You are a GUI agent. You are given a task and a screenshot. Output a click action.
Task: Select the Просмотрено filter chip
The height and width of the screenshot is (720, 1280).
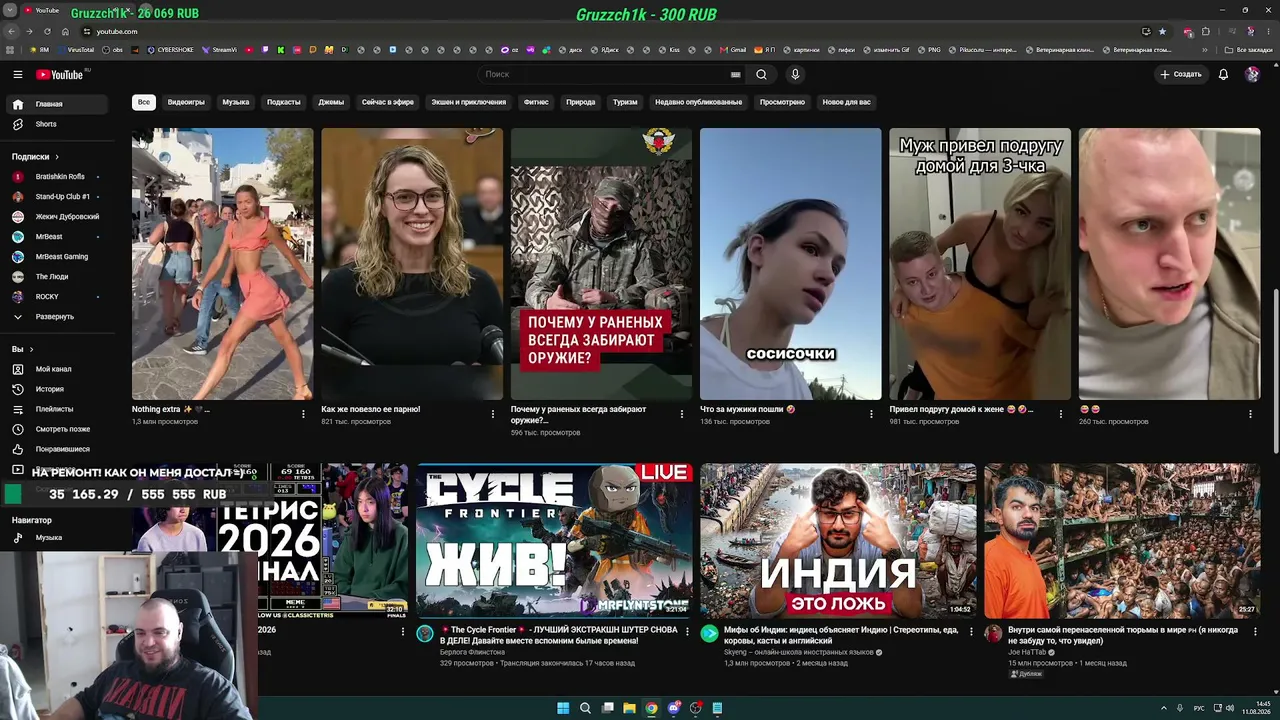pos(782,102)
